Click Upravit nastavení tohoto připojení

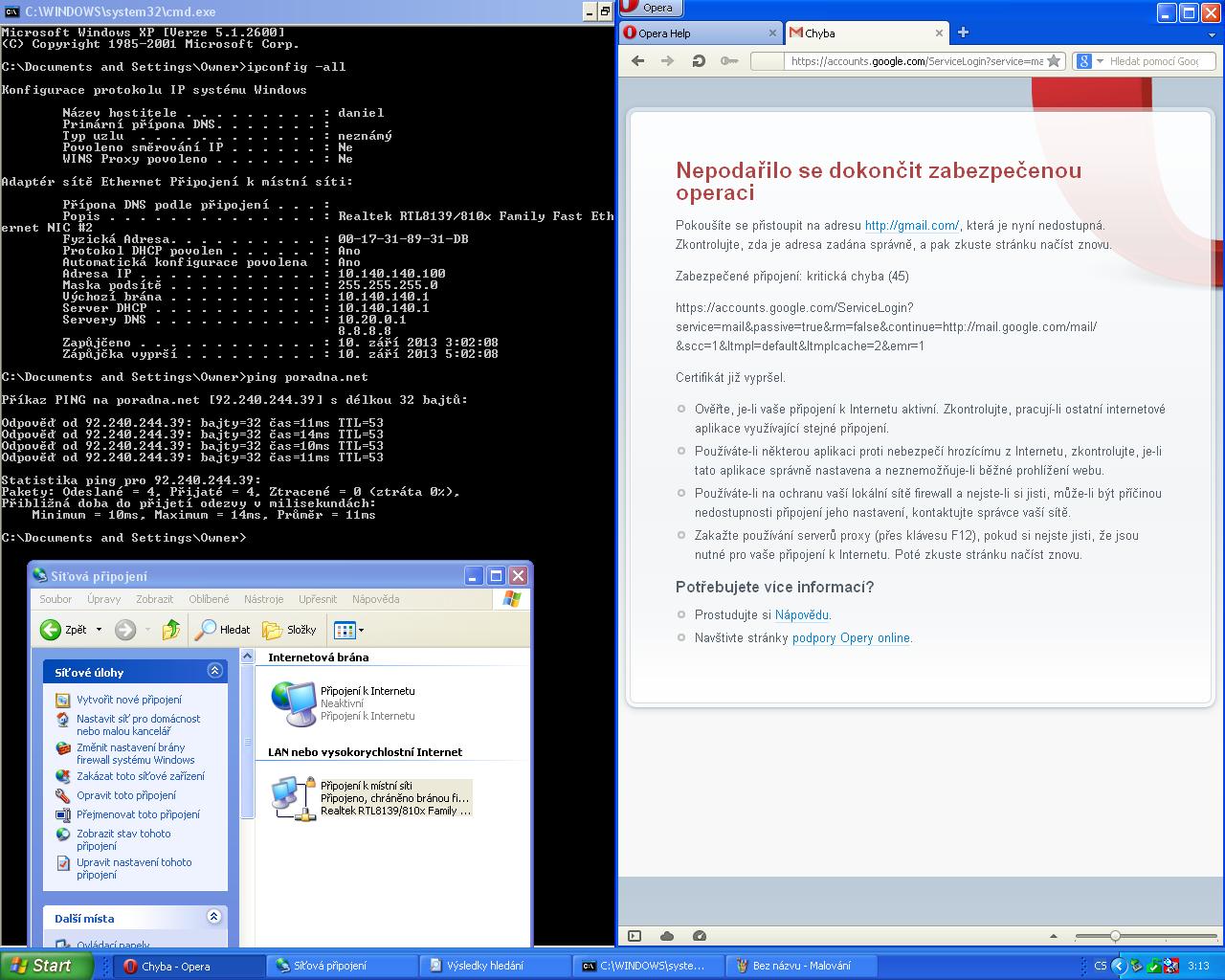click(134, 868)
